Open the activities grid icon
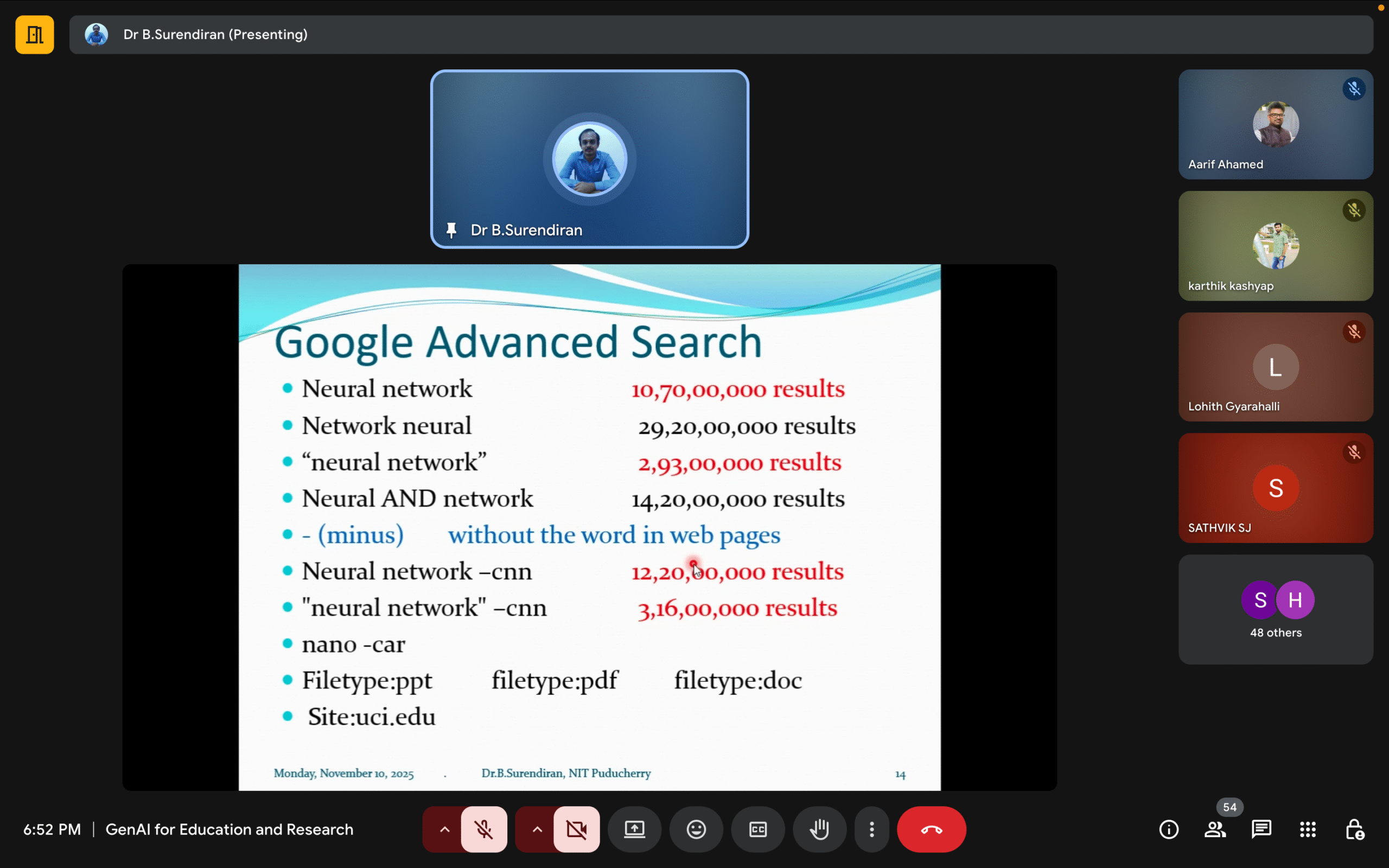 (x=1308, y=829)
